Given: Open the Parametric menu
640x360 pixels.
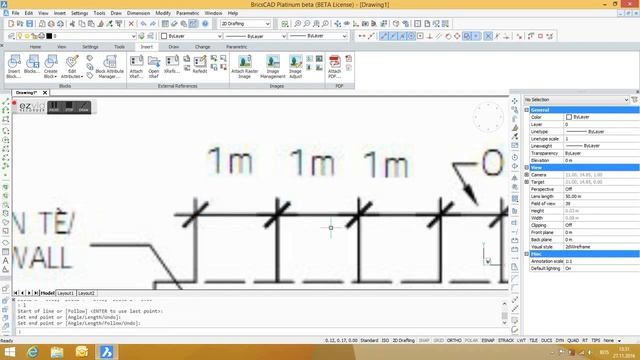Looking at the screenshot, I should [x=188, y=13].
